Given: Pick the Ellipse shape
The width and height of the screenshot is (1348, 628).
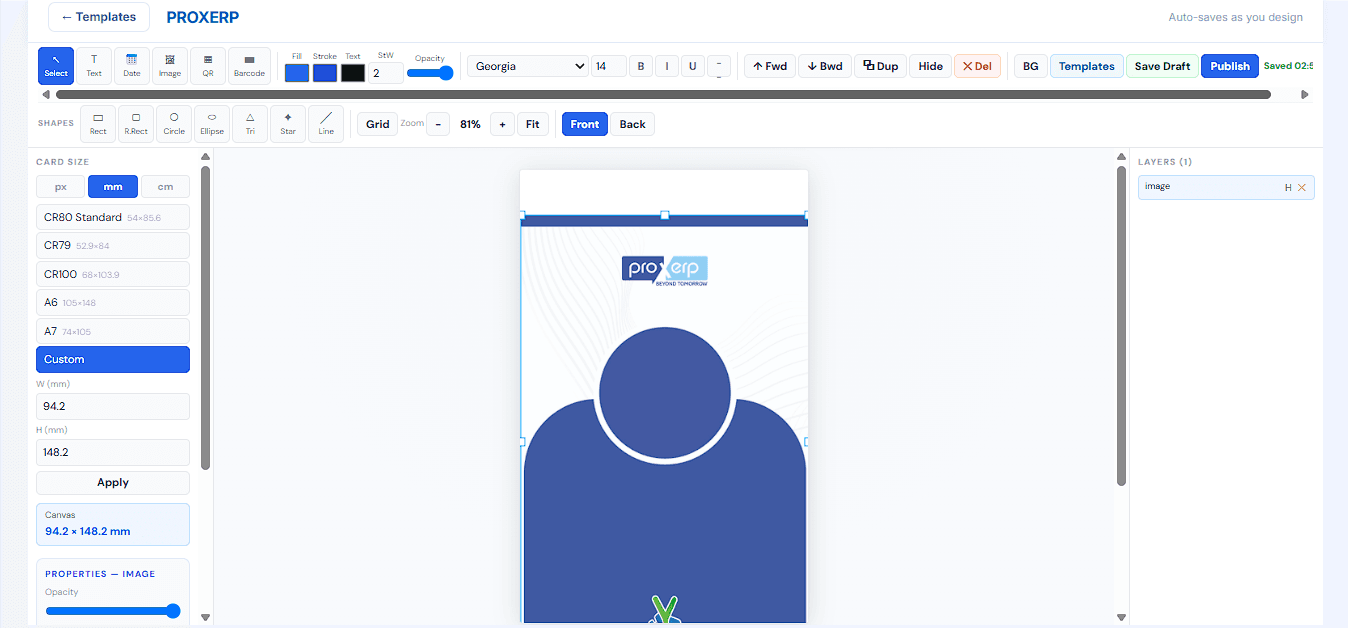Looking at the screenshot, I should click(x=212, y=124).
